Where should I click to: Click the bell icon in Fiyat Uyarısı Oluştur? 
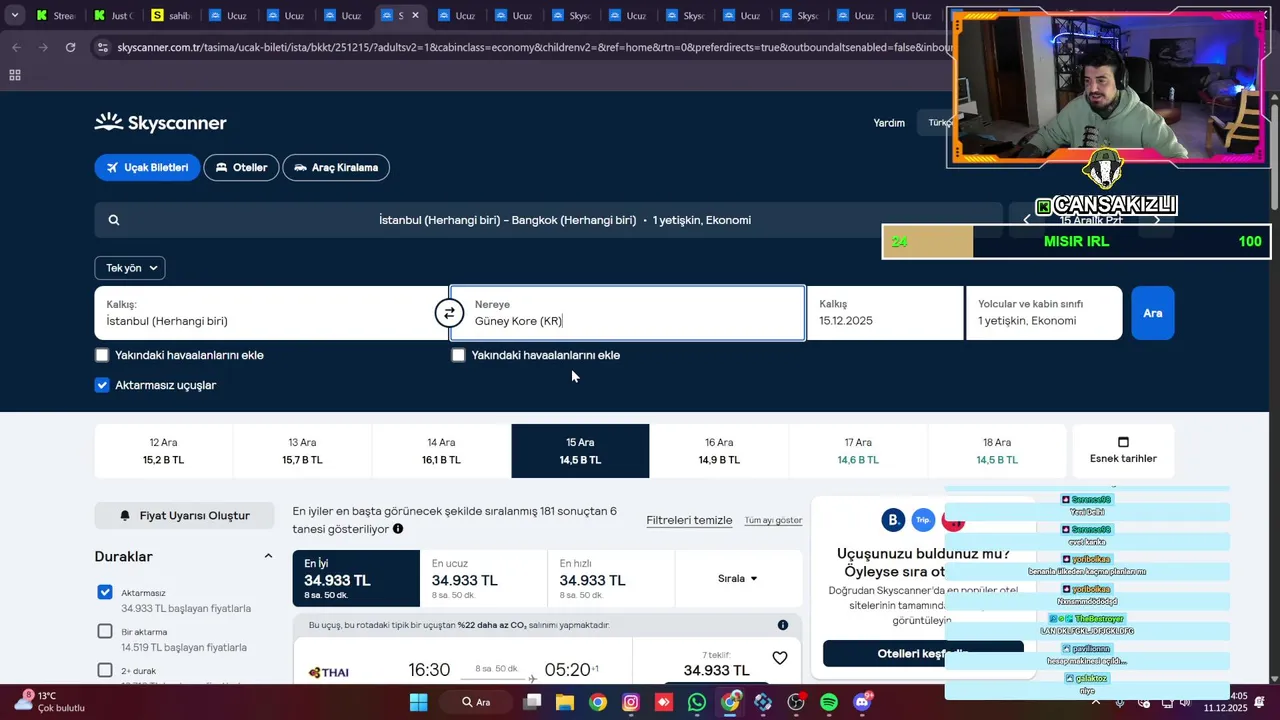125,516
